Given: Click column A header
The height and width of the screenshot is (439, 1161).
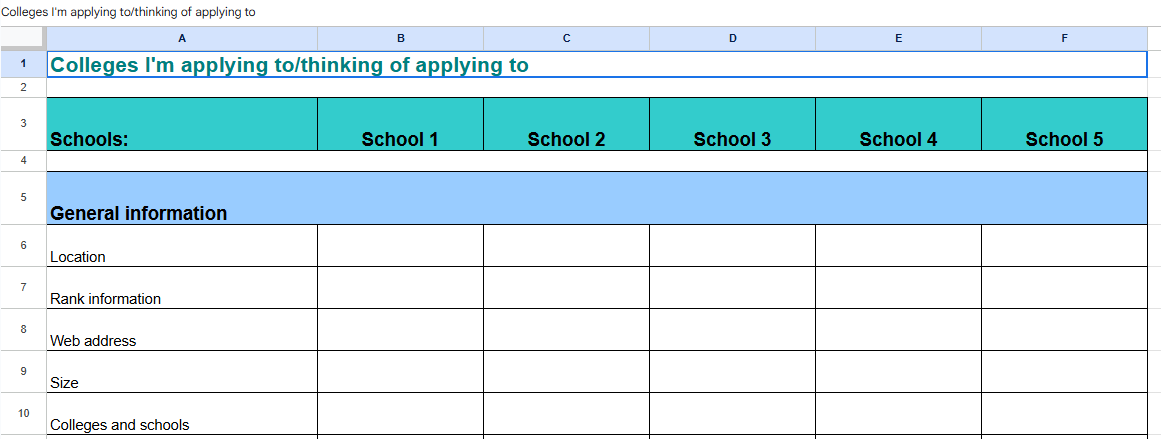Looking at the screenshot, I should (182, 38).
